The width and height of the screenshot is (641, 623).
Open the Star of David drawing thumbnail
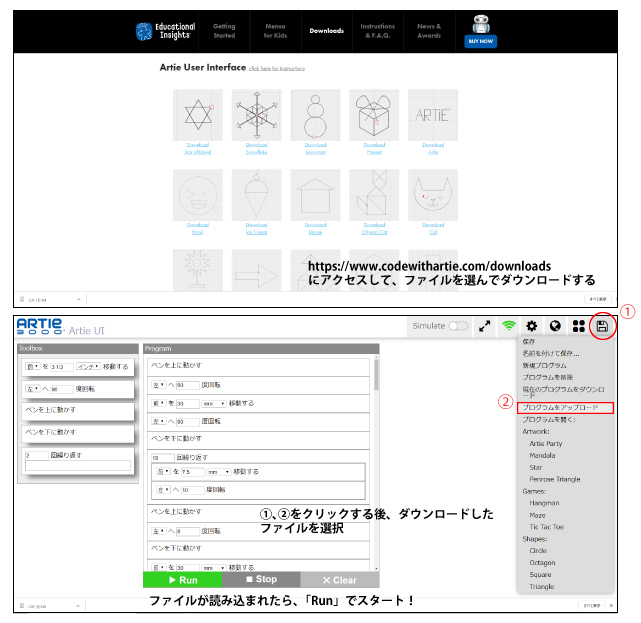198,115
